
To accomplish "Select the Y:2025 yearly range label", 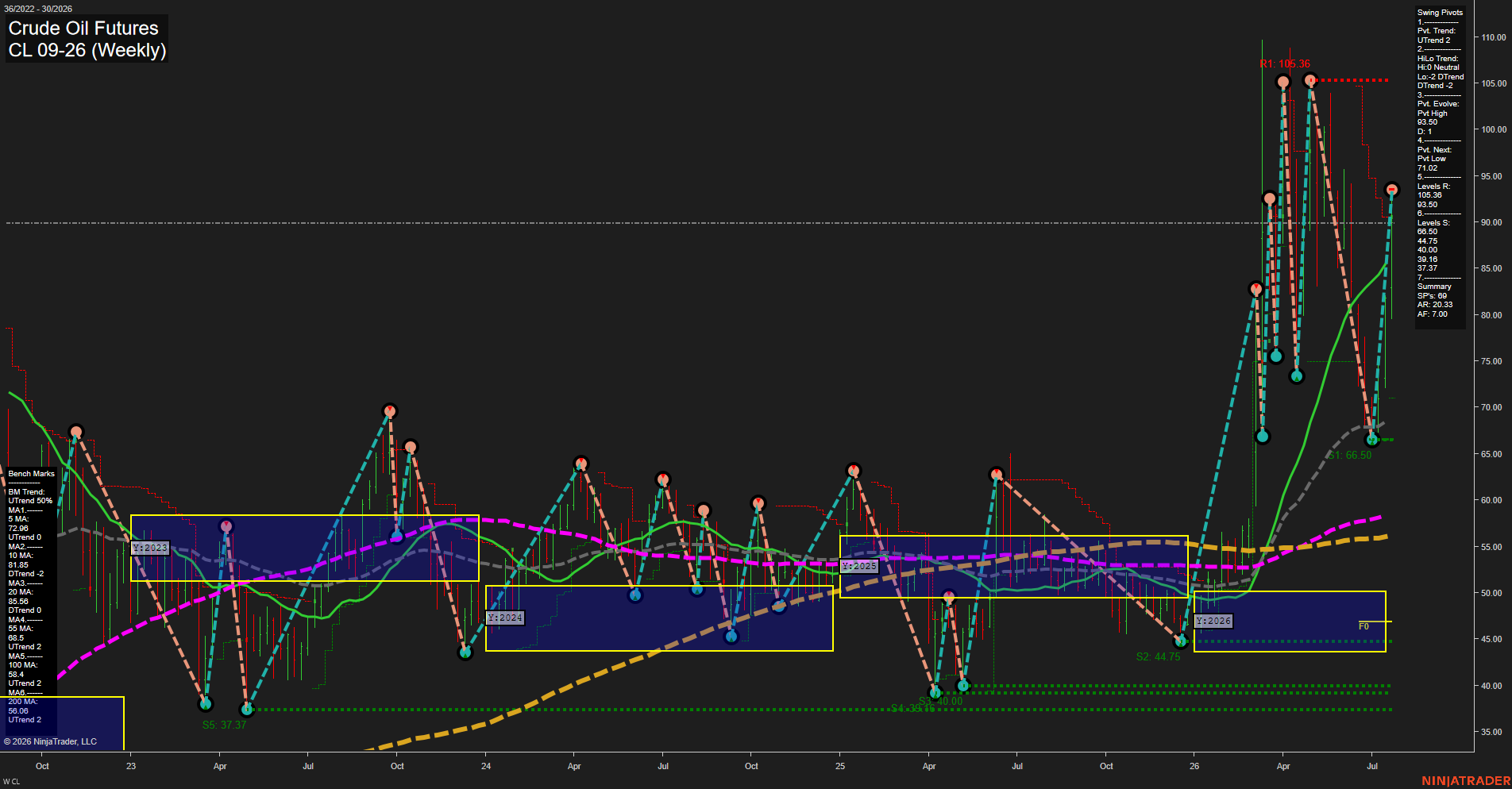I will coord(859,566).
